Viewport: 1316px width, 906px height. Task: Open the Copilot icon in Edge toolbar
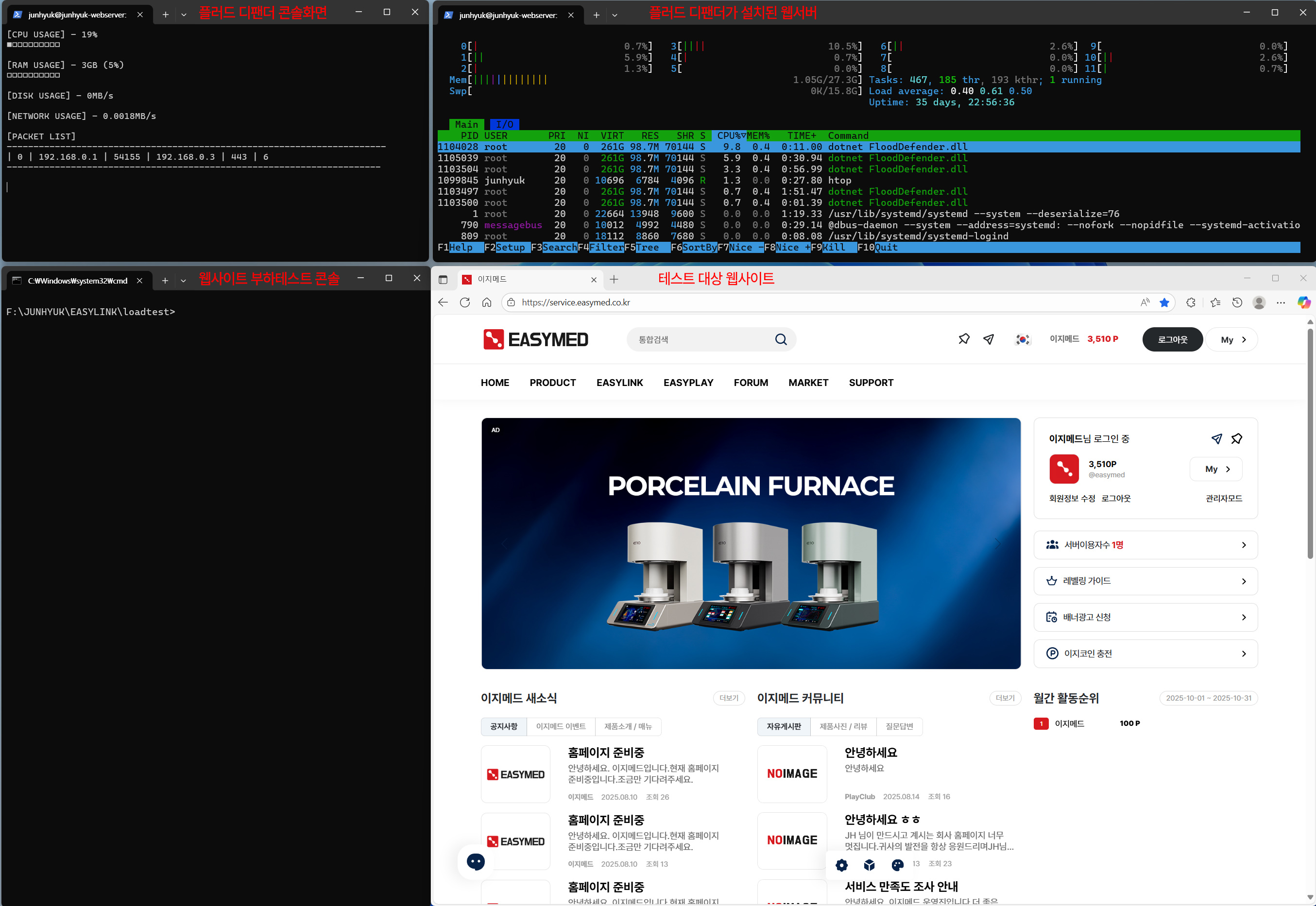pyautogui.click(x=1303, y=302)
